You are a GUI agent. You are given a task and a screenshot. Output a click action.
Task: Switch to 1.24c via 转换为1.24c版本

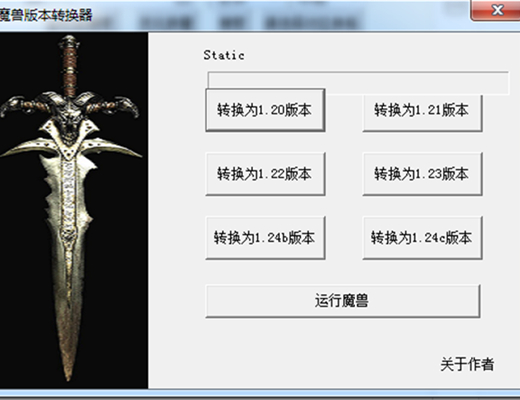(422, 238)
